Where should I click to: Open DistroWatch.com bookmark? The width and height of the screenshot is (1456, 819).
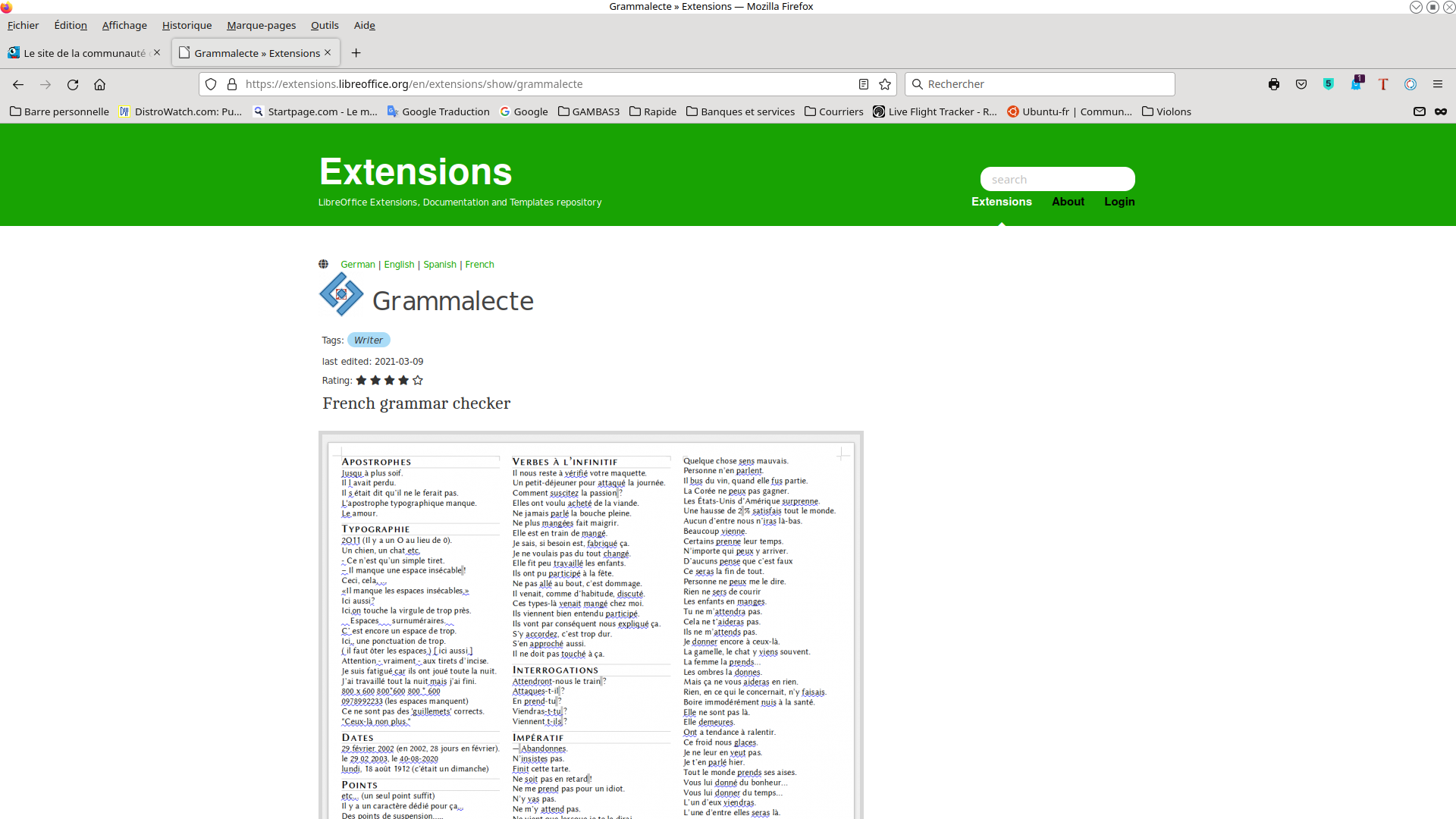click(x=180, y=111)
